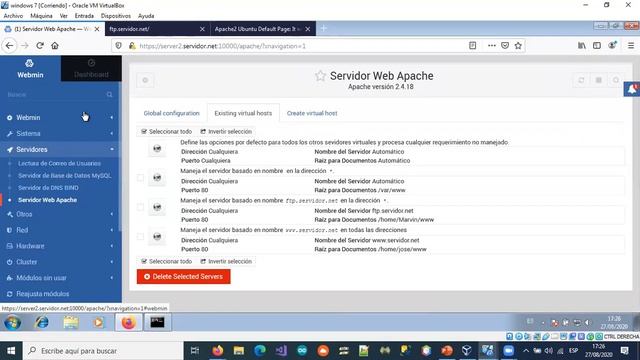Switch to the Dashboard sidebar tab
This screenshot has height=360, width=640.
click(91, 69)
